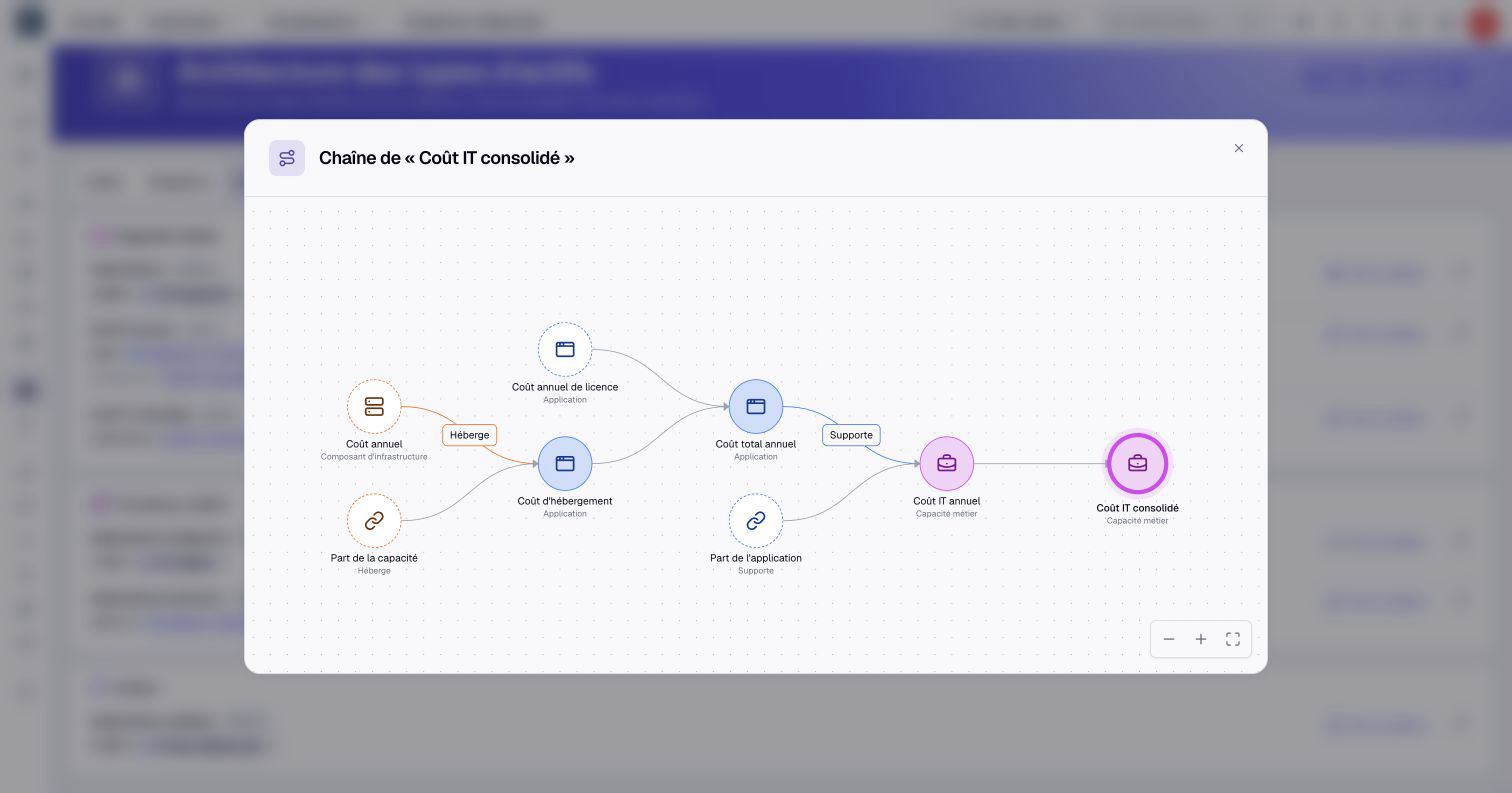Screen dimensions: 1512x793
Task: Open the Coût d'hébergement application node
Action: [x=565, y=464]
